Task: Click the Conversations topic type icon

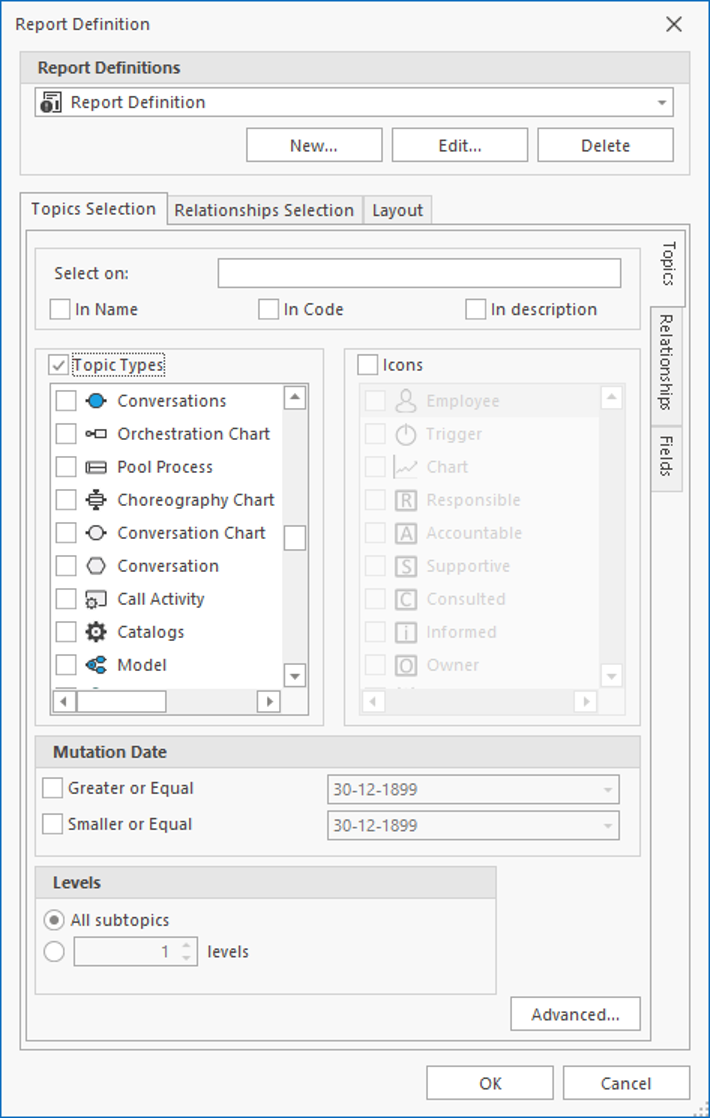Action: click(96, 401)
